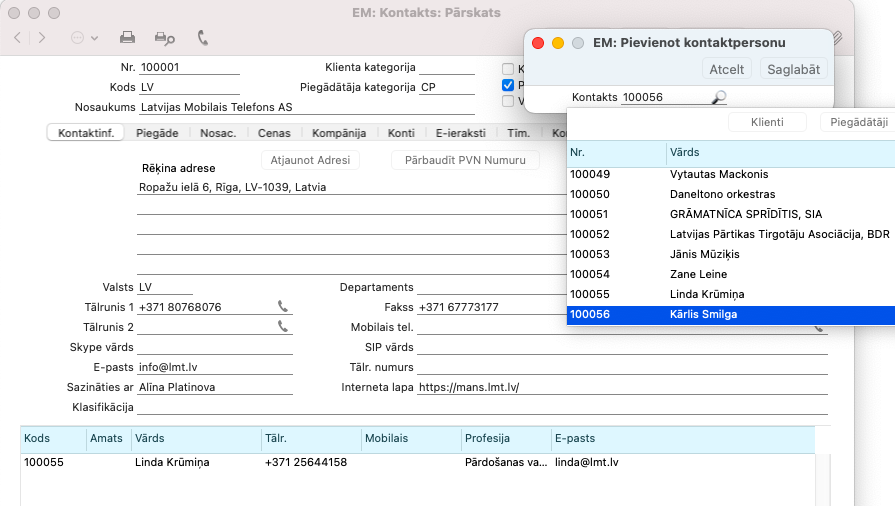Click the phone icon next to Tālrunis 2
The image size is (895, 506).
(283, 327)
